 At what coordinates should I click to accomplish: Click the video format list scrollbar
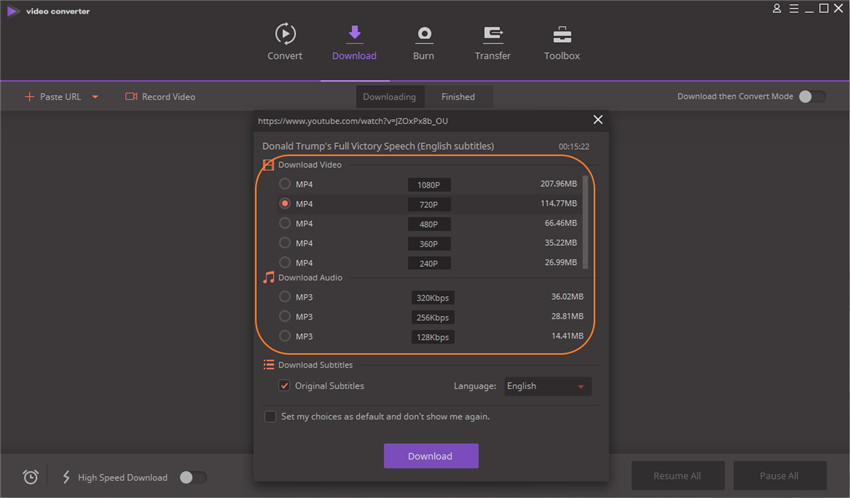(585, 222)
